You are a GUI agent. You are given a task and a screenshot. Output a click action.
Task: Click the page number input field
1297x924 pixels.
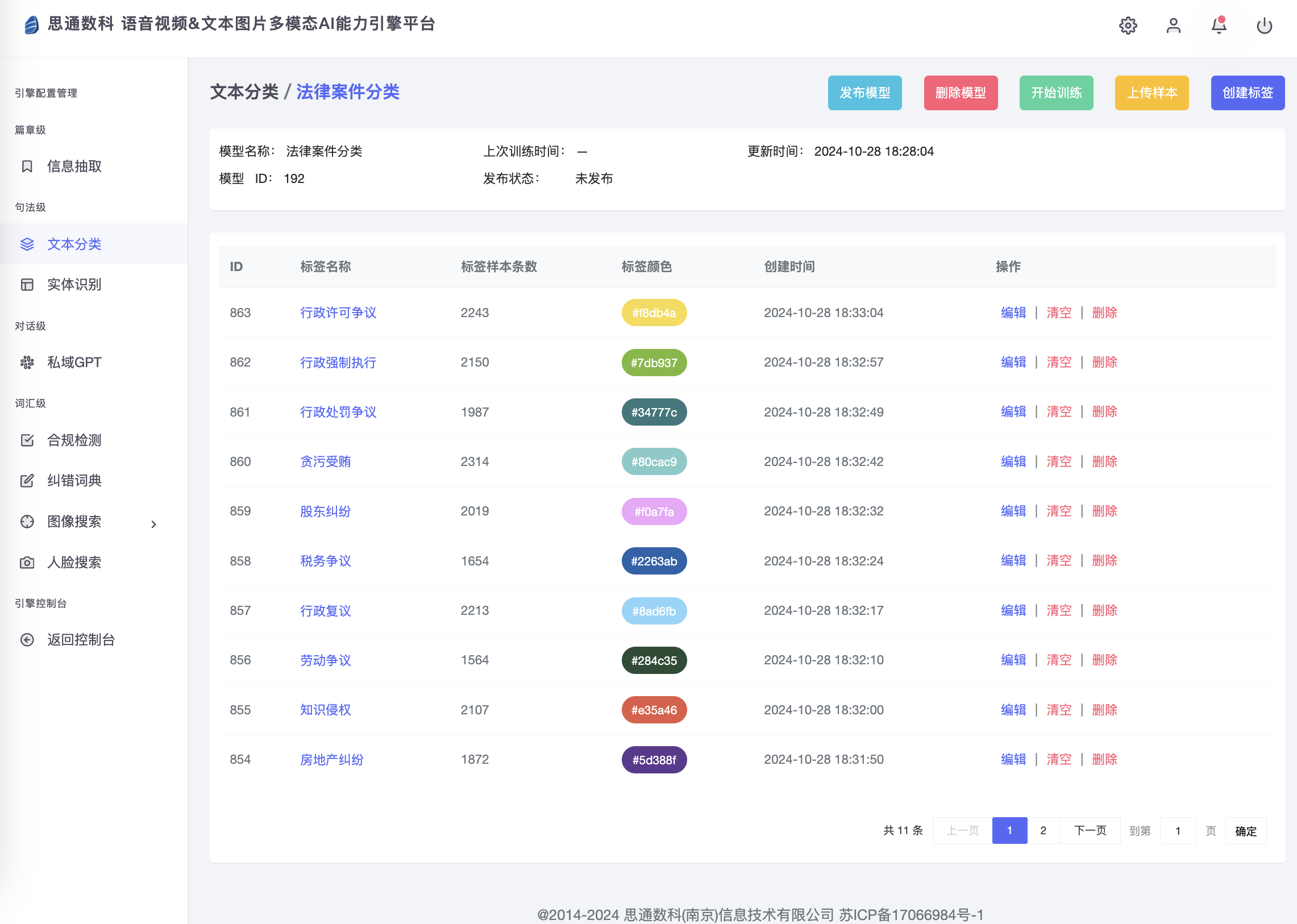pyautogui.click(x=1178, y=831)
